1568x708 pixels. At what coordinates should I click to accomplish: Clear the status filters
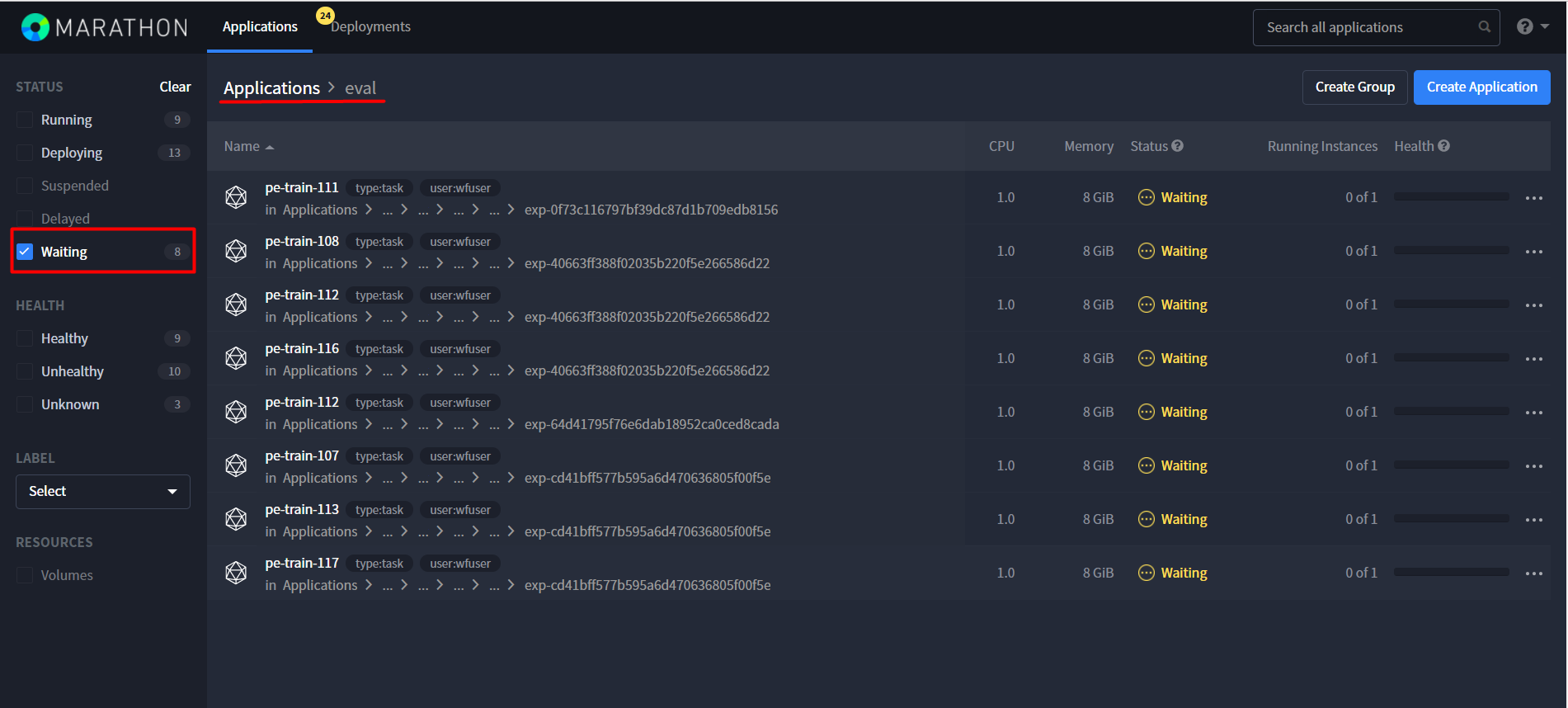coord(175,87)
